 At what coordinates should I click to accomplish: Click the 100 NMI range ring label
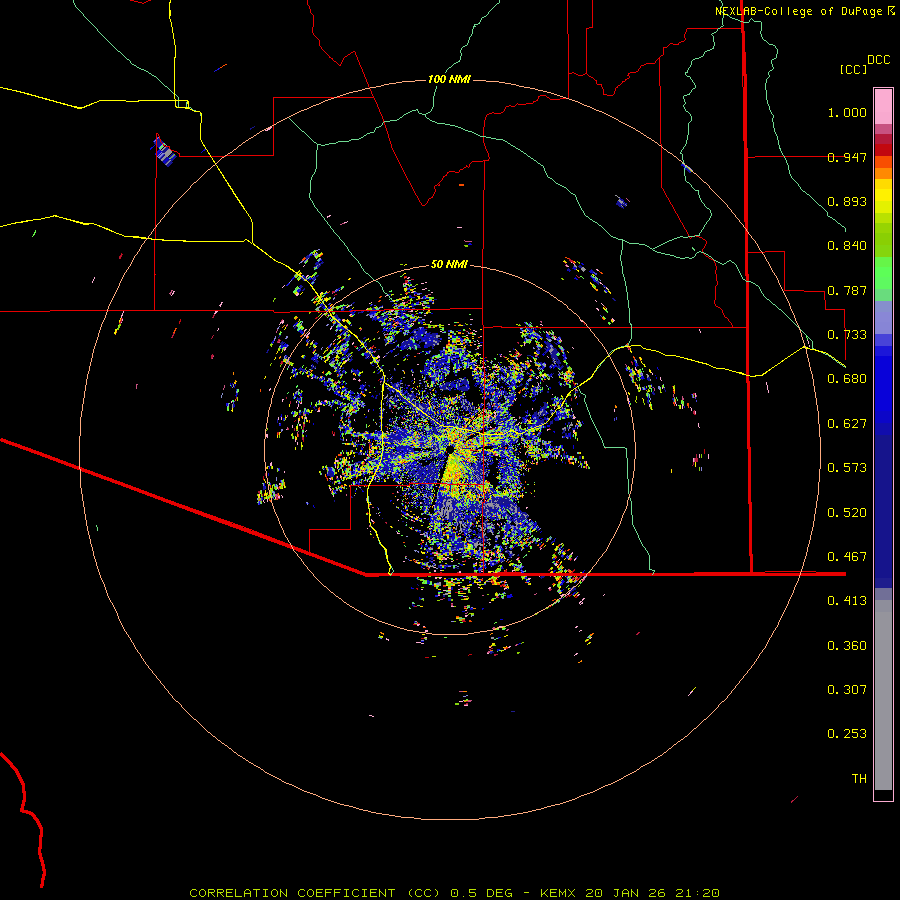pos(449,79)
